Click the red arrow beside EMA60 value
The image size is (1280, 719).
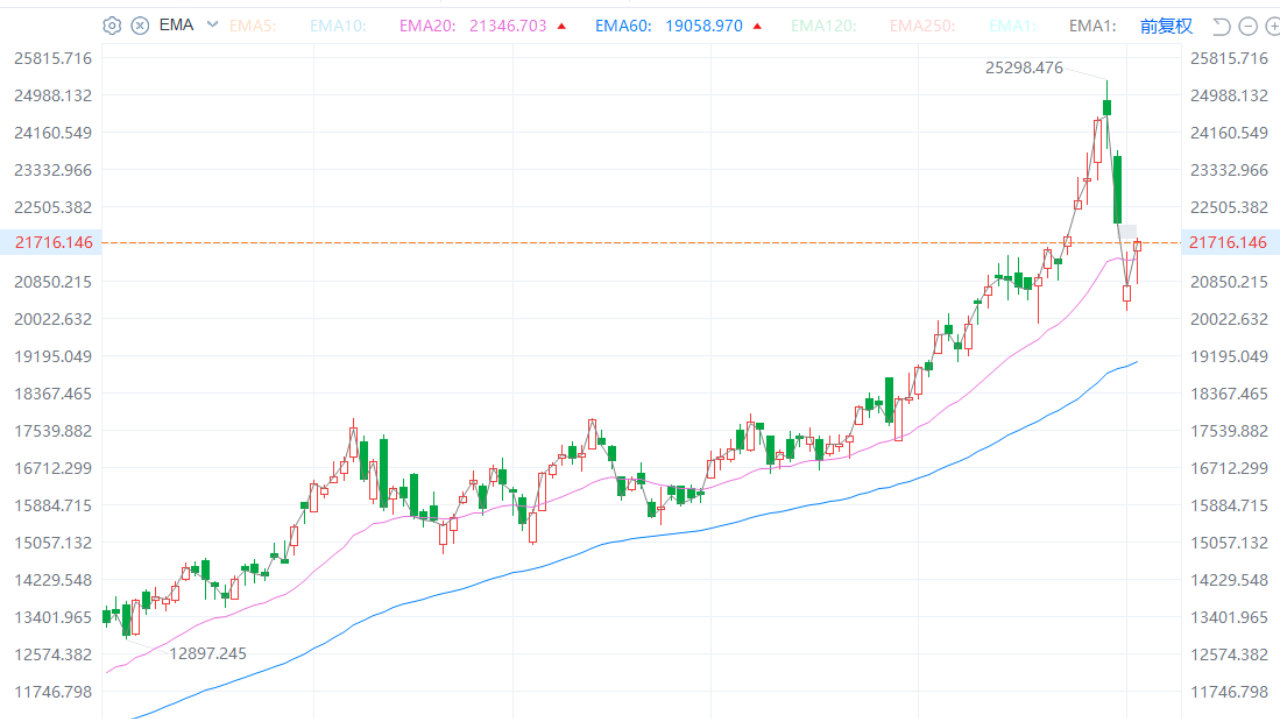pyautogui.click(x=758, y=26)
